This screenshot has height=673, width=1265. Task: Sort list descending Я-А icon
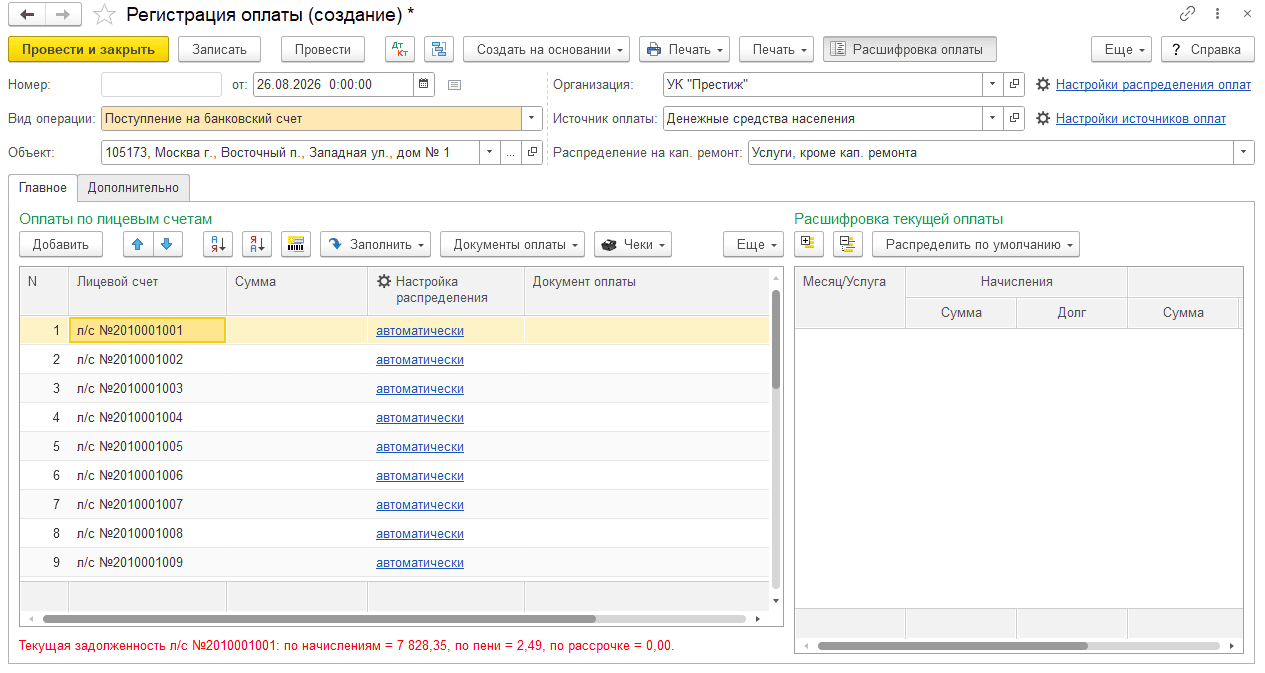point(257,244)
